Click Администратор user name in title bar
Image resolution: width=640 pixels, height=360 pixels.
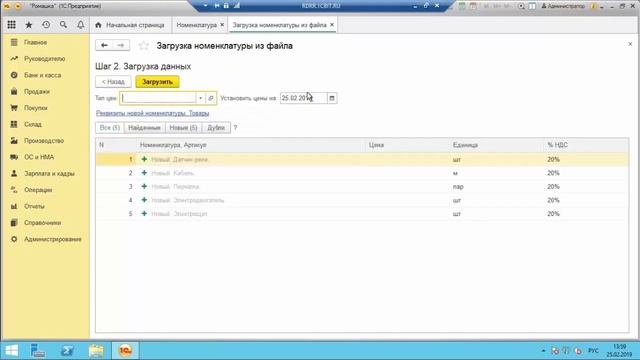click(x=566, y=6)
